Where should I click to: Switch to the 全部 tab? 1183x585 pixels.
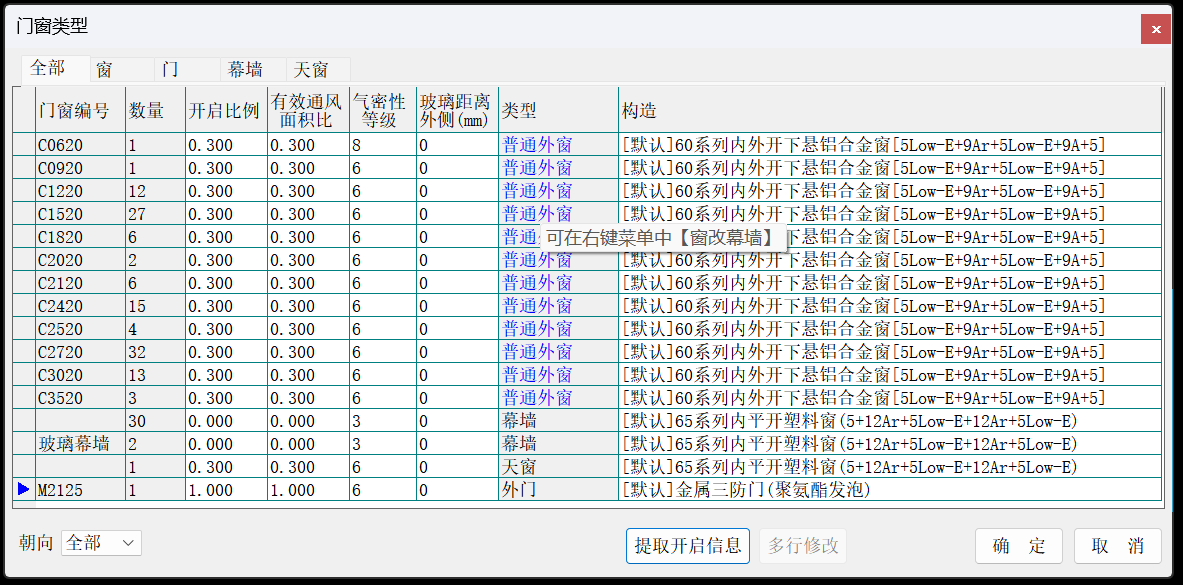tap(48, 69)
